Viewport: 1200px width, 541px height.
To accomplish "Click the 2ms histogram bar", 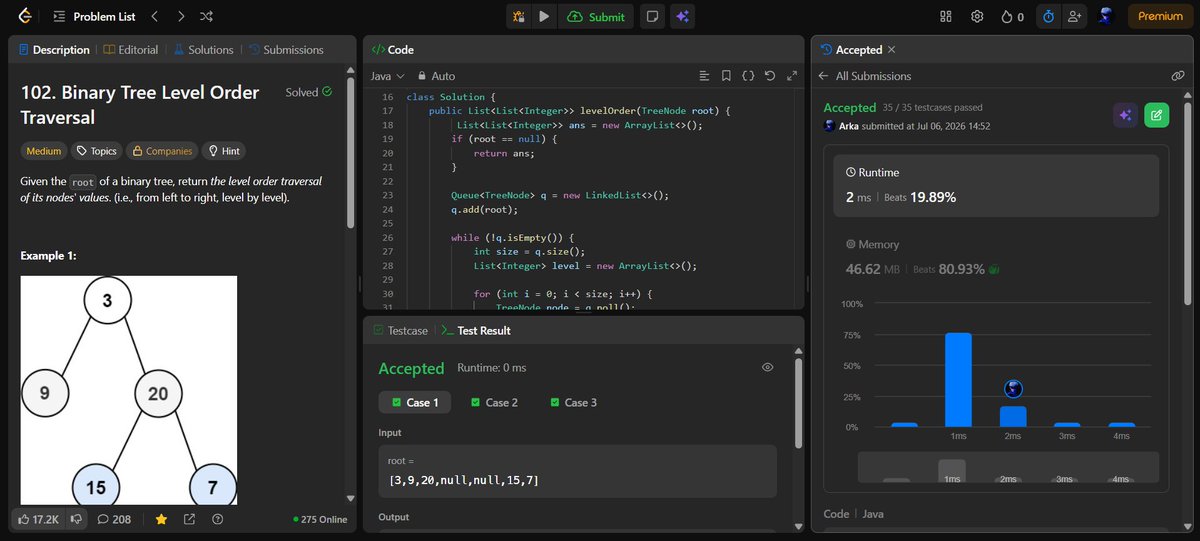I will pos(1013,416).
